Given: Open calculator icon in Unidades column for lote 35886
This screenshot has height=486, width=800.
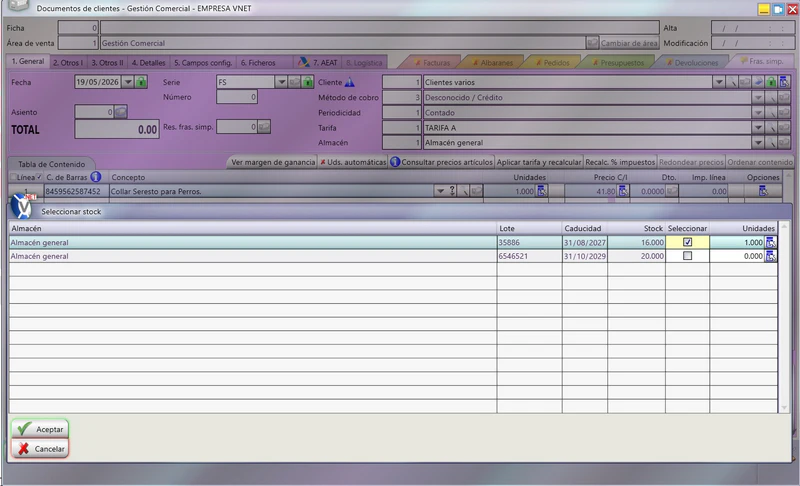Looking at the screenshot, I should pos(770,242).
